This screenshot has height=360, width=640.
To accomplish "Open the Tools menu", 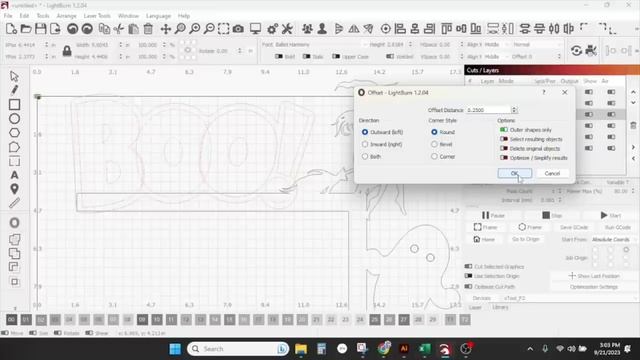I will point(43,16).
